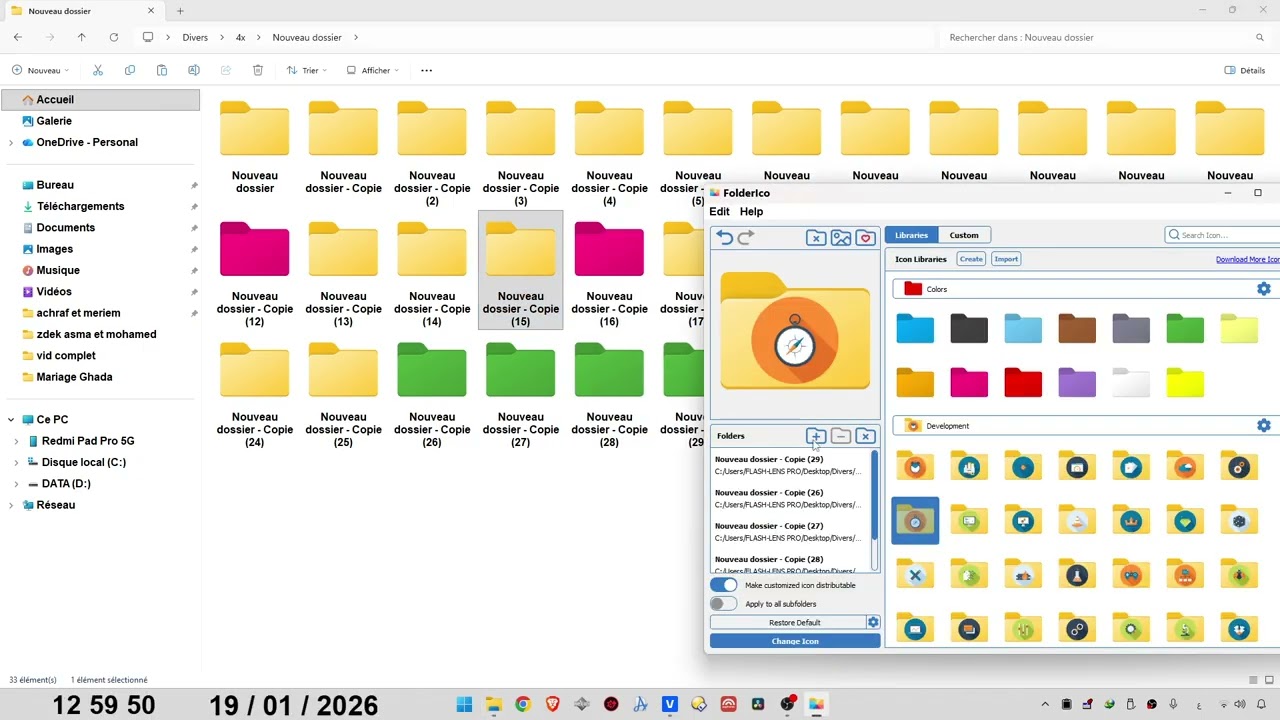Open the Nouveau dropdown in Explorer
This screenshot has width=1280, height=720.
click(41, 70)
